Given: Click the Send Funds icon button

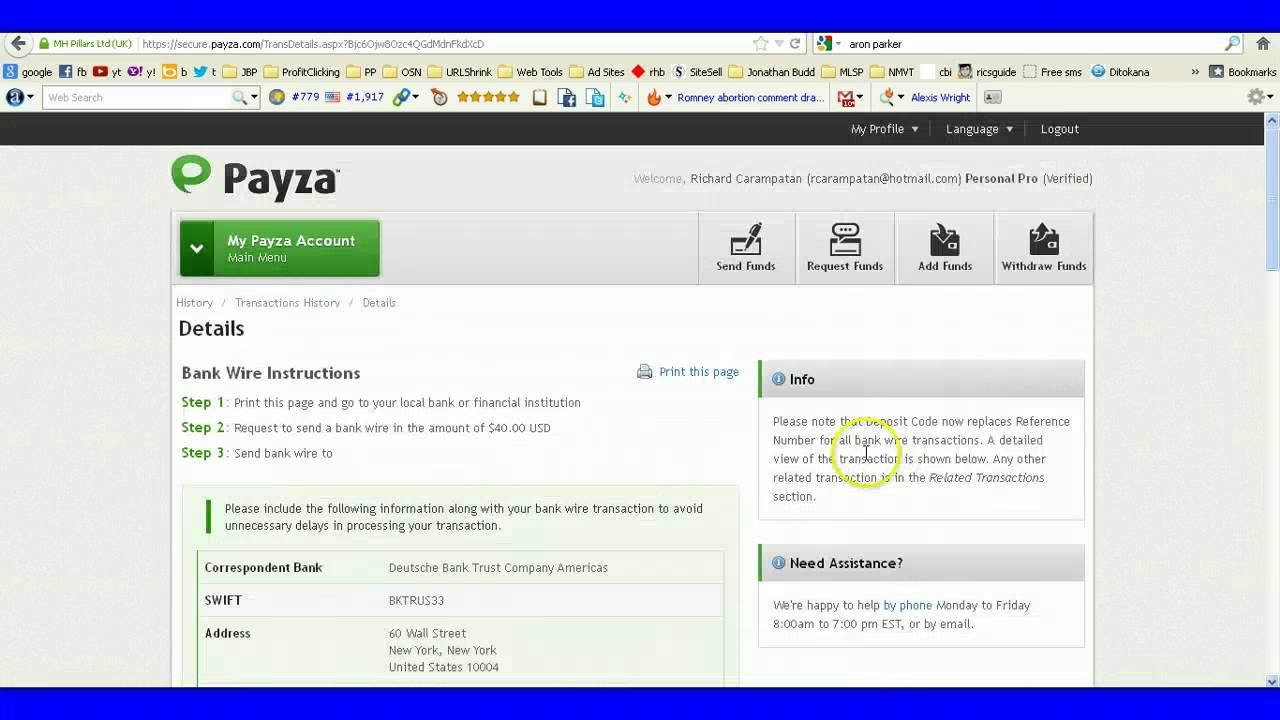Looking at the screenshot, I should tap(746, 247).
